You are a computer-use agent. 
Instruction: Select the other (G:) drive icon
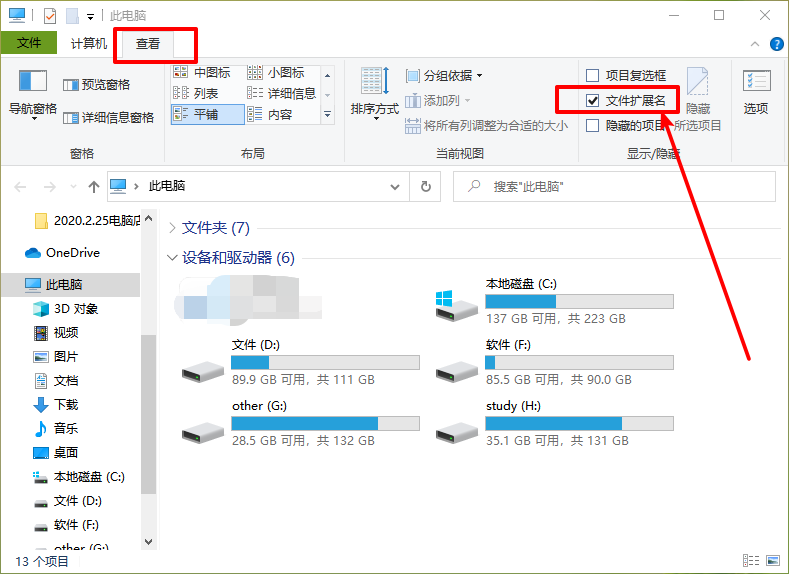coord(203,433)
